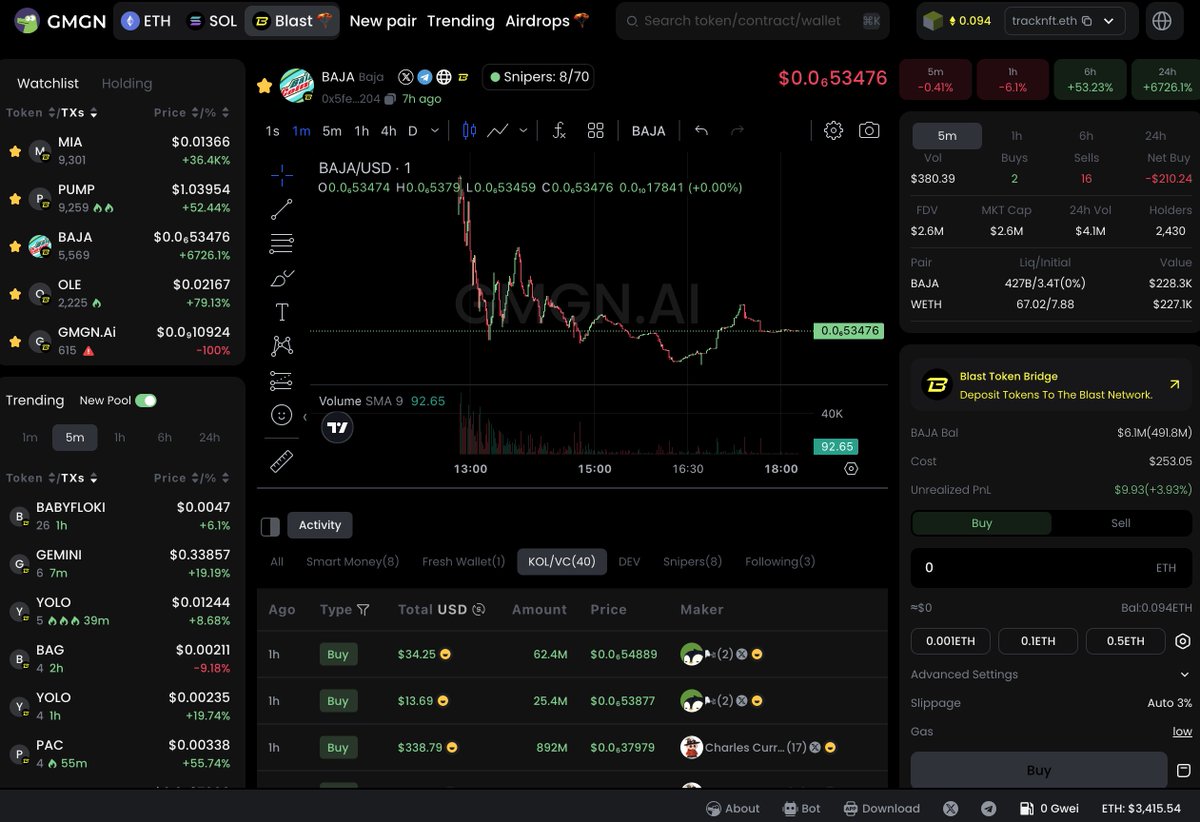Open language globe icon in header
The image size is (1200, 822).
pyautogui.click(x=1162, y=21)
